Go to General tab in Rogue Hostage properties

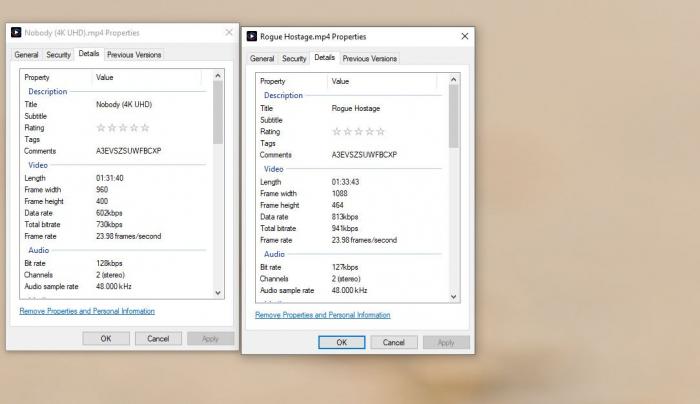coord(262,59)
